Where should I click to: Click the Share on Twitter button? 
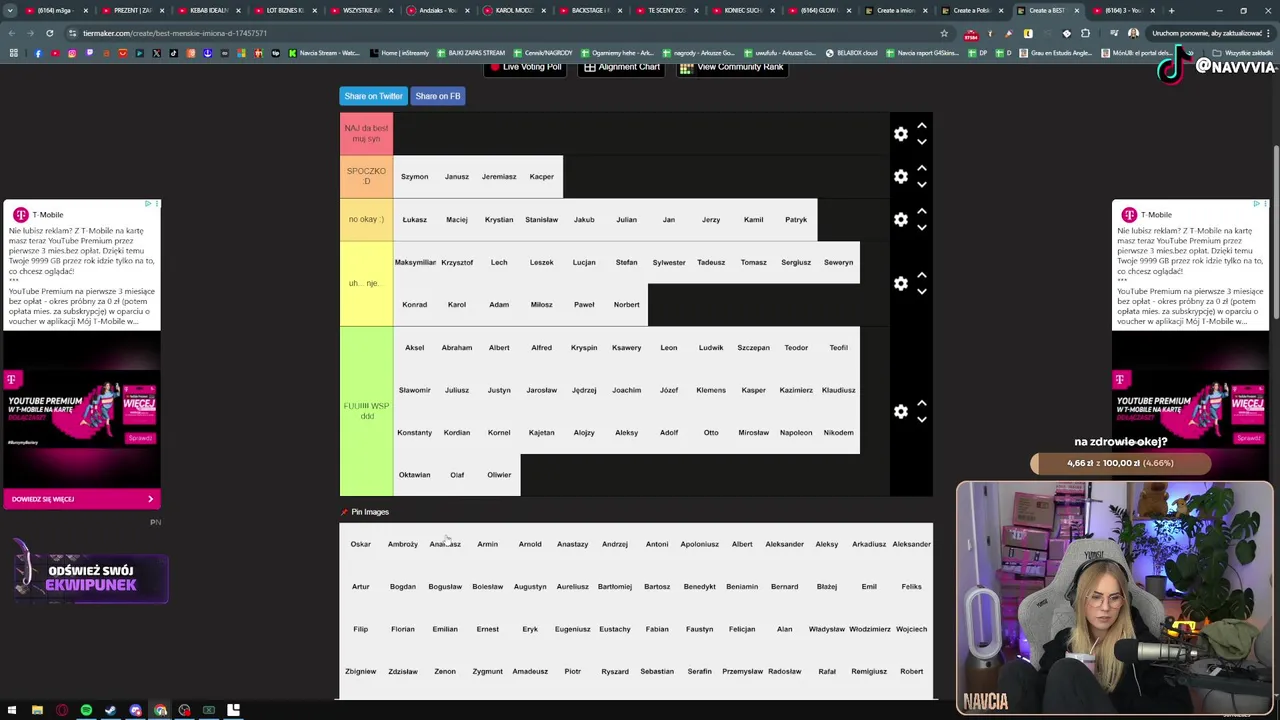pos(373,96)
